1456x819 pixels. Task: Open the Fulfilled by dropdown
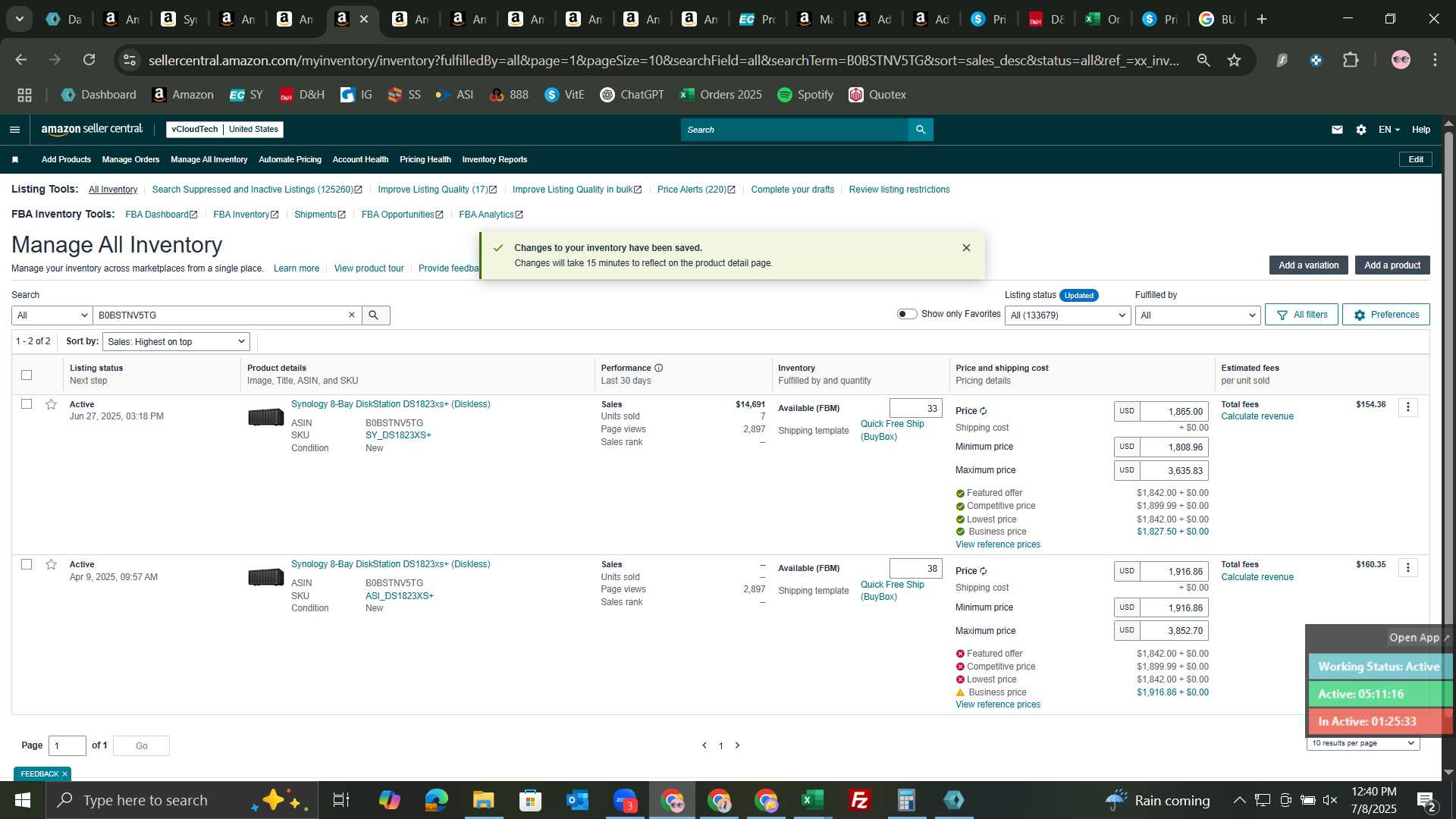point(1197,315)
